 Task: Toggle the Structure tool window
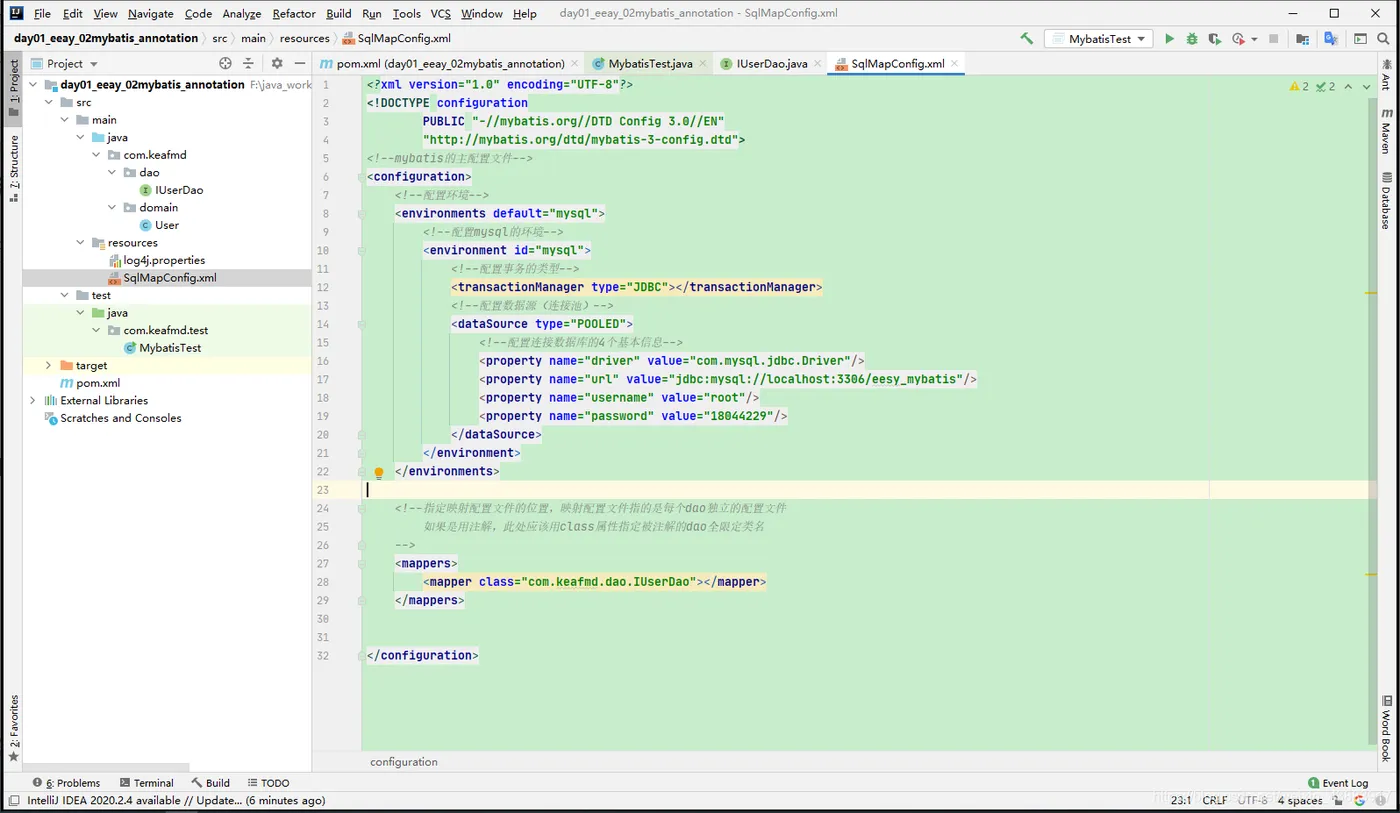13,162
